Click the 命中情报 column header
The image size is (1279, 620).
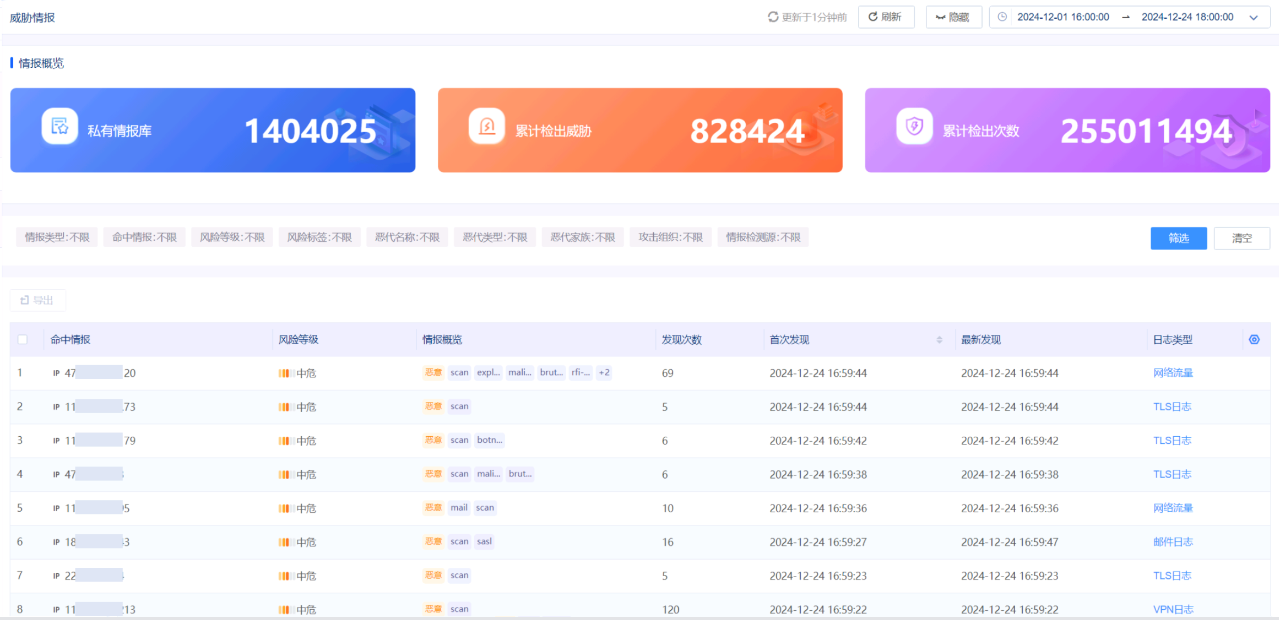[x=70, y=340]
